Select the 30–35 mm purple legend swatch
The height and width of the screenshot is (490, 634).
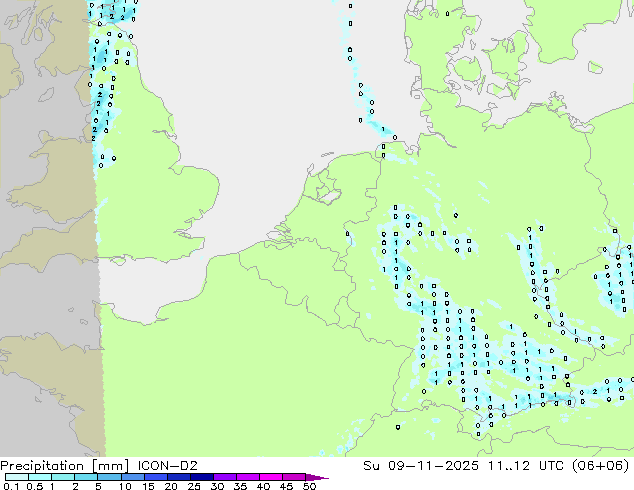tap(225, 477)
